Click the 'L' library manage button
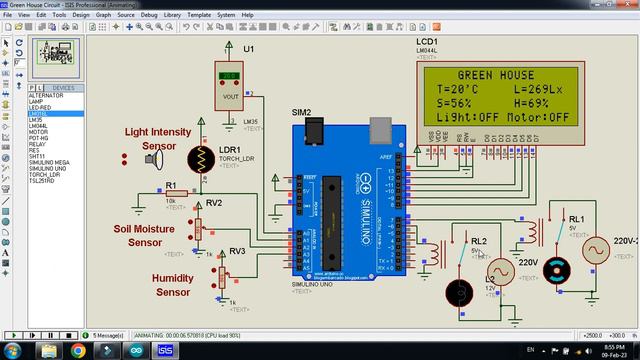 coord(40,88)
